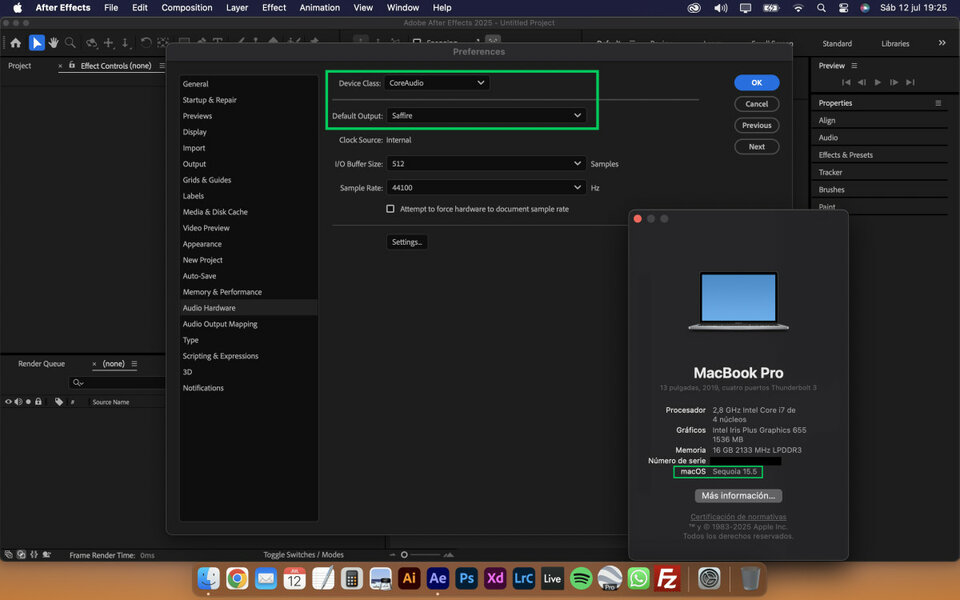The height and width of the screenshot is (600, 960).
Task: Open the Device Class dropdown
Action: tap(437, 83)
